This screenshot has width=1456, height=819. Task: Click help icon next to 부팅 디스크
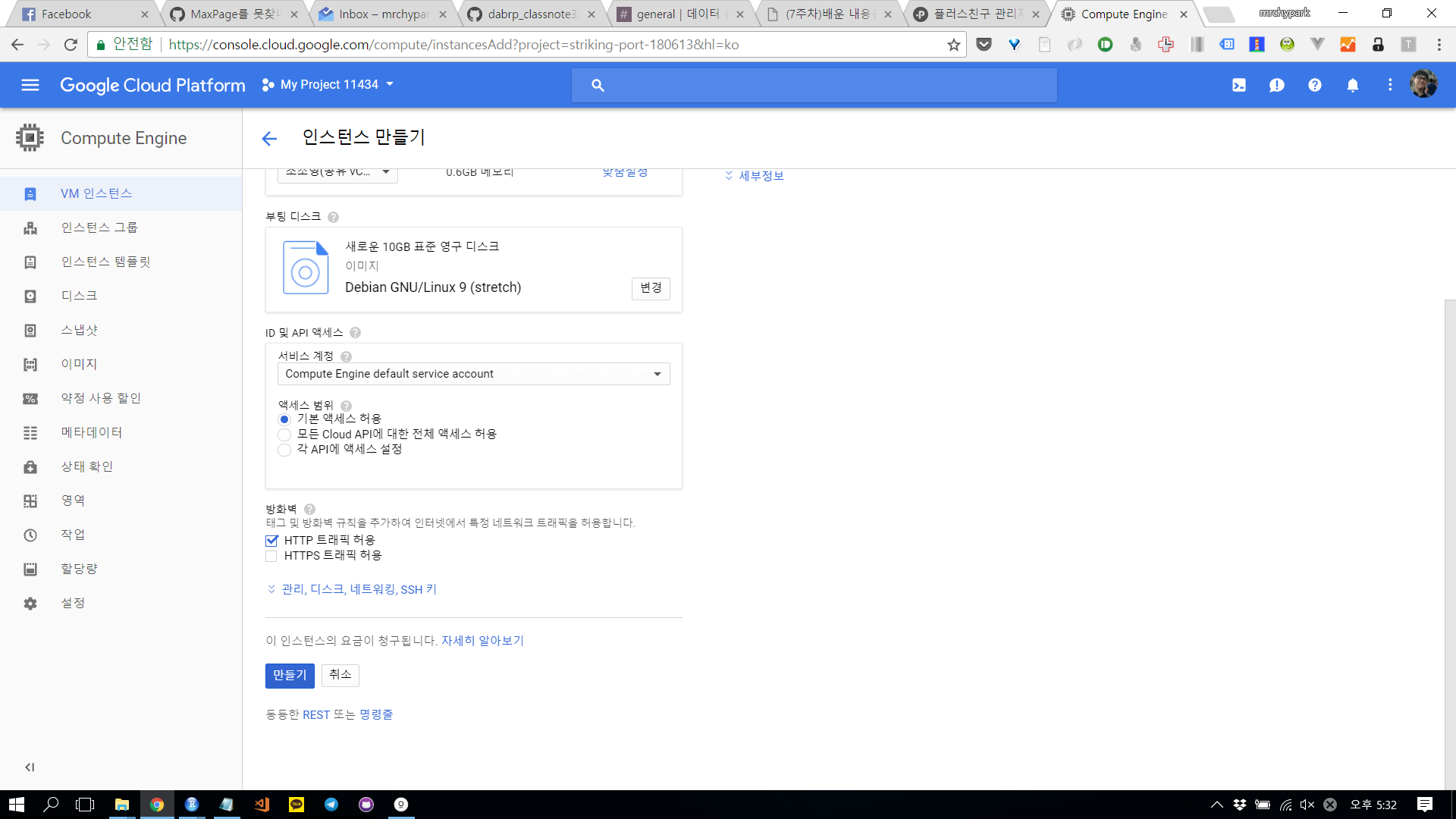(x=333, y=217)
